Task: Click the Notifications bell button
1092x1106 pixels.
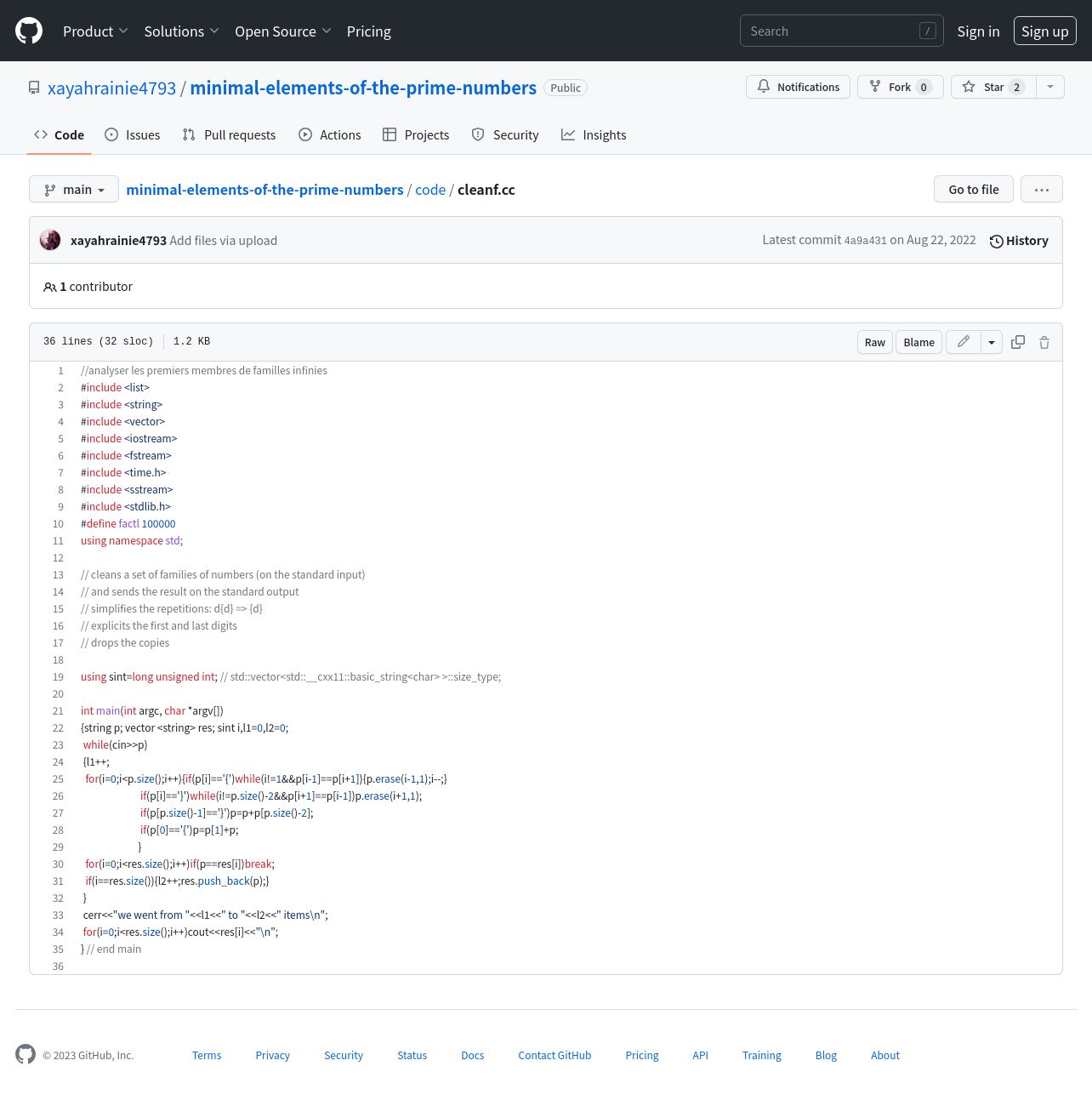Action: 798,87
